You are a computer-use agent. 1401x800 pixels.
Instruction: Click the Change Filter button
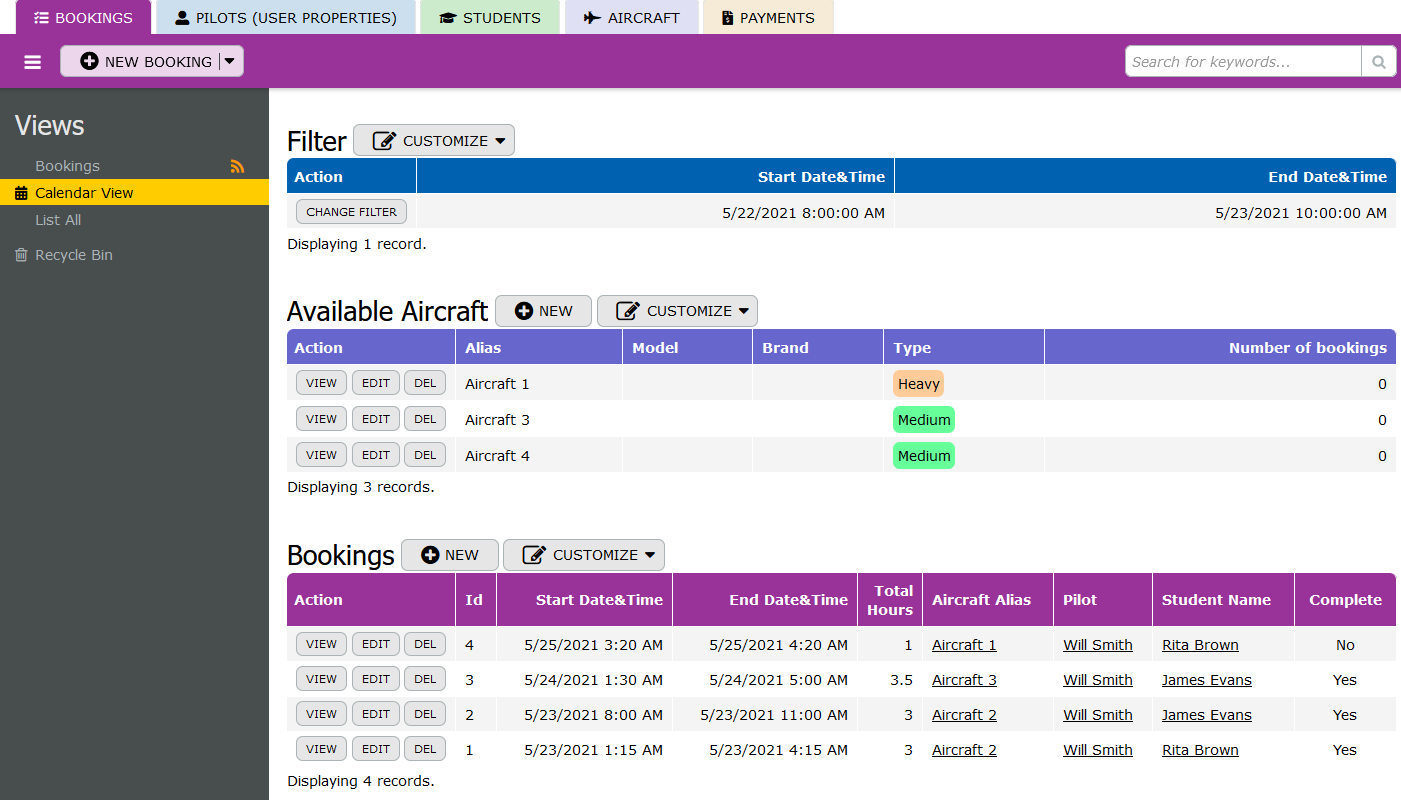pos(351,212)
